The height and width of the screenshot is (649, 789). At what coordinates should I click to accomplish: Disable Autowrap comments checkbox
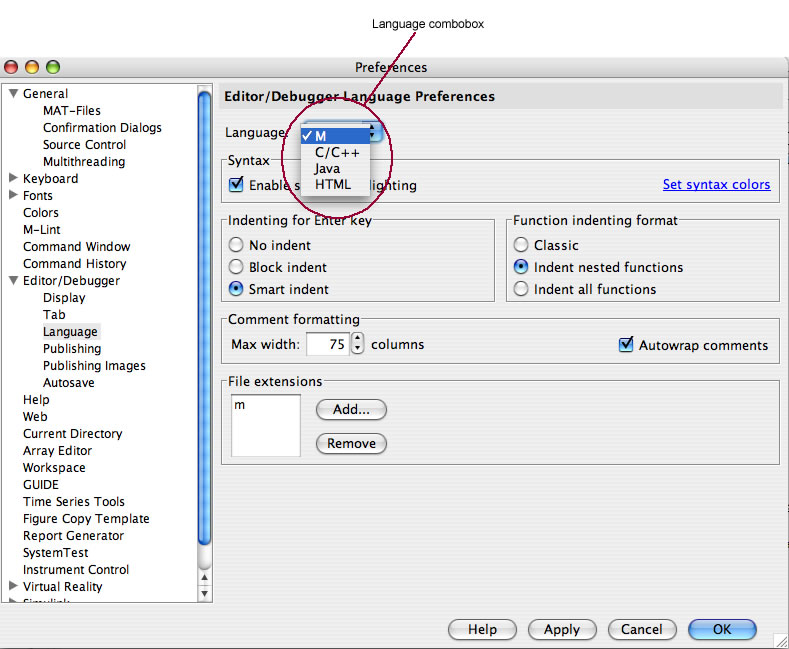[627, 345]
